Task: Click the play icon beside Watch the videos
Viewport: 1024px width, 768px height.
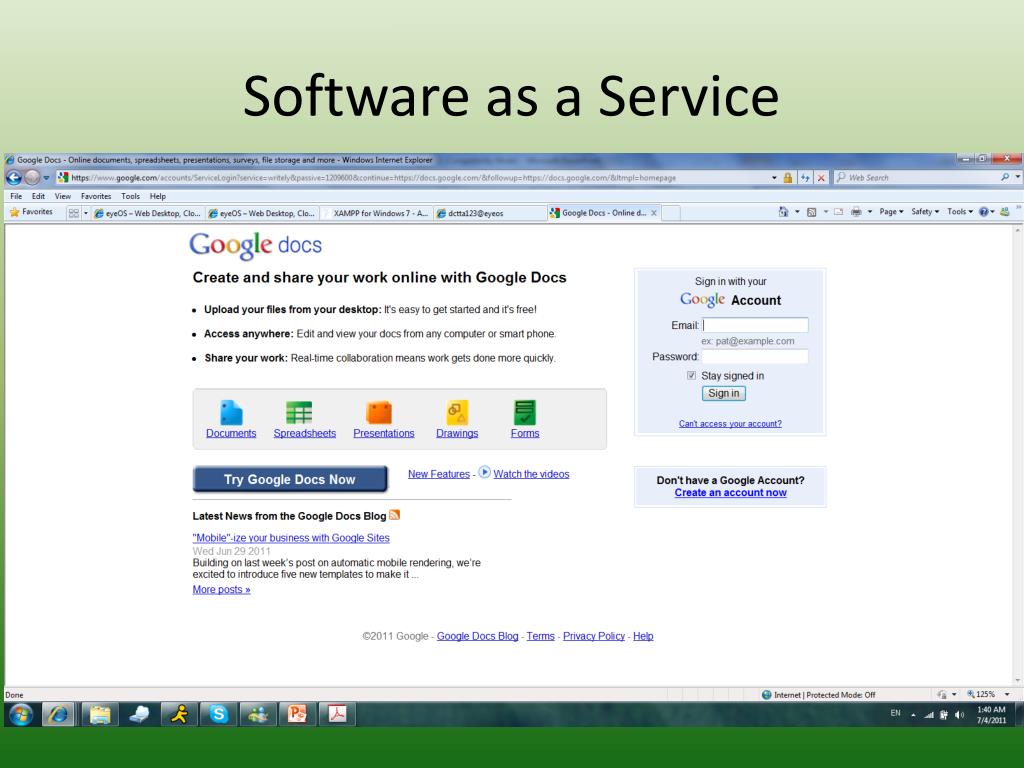Action: point(485,472)
